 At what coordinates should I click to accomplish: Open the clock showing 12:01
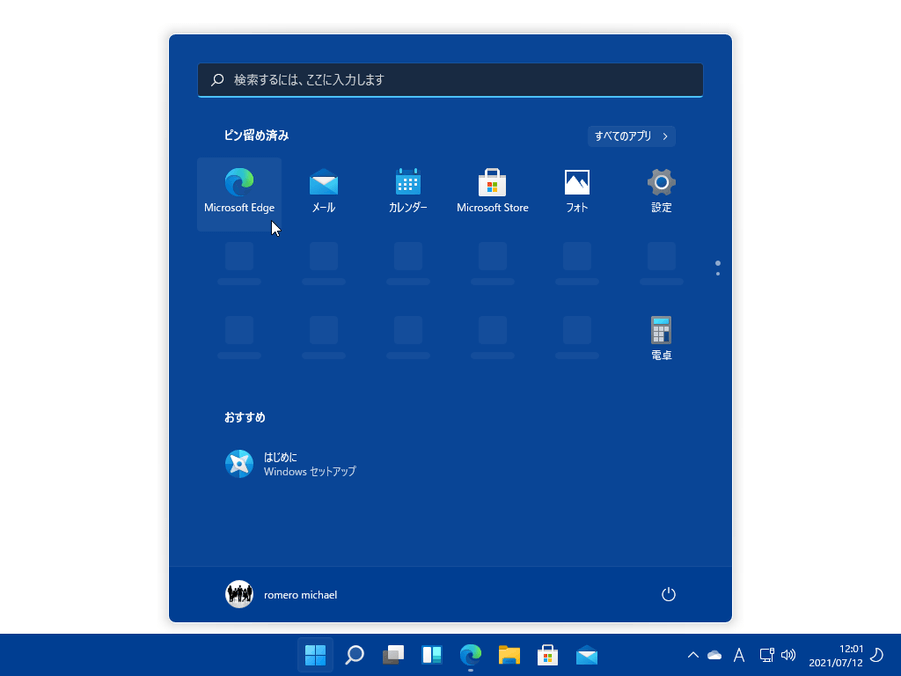tap(836, 655)
